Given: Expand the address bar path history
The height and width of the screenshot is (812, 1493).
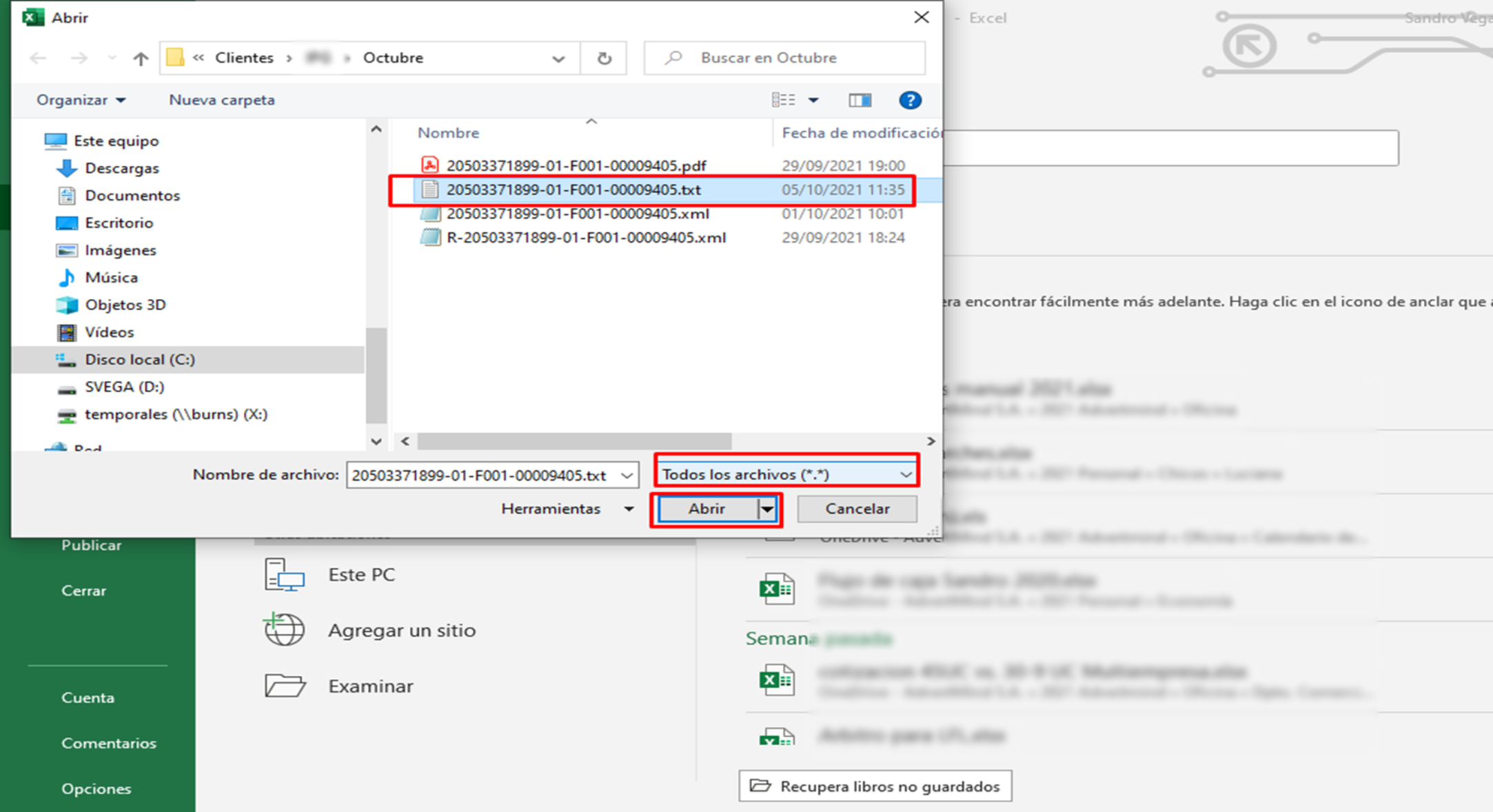Looking at the screenshot, I should click(x=558, y=59).
